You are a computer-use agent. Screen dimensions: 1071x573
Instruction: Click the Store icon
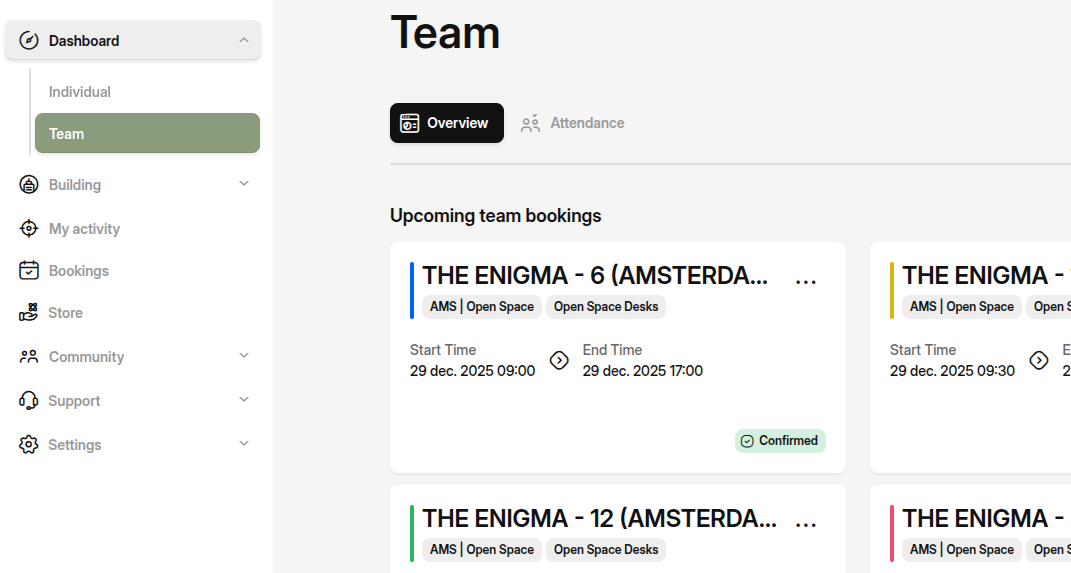pyautogui.click(x=29, y=313)
